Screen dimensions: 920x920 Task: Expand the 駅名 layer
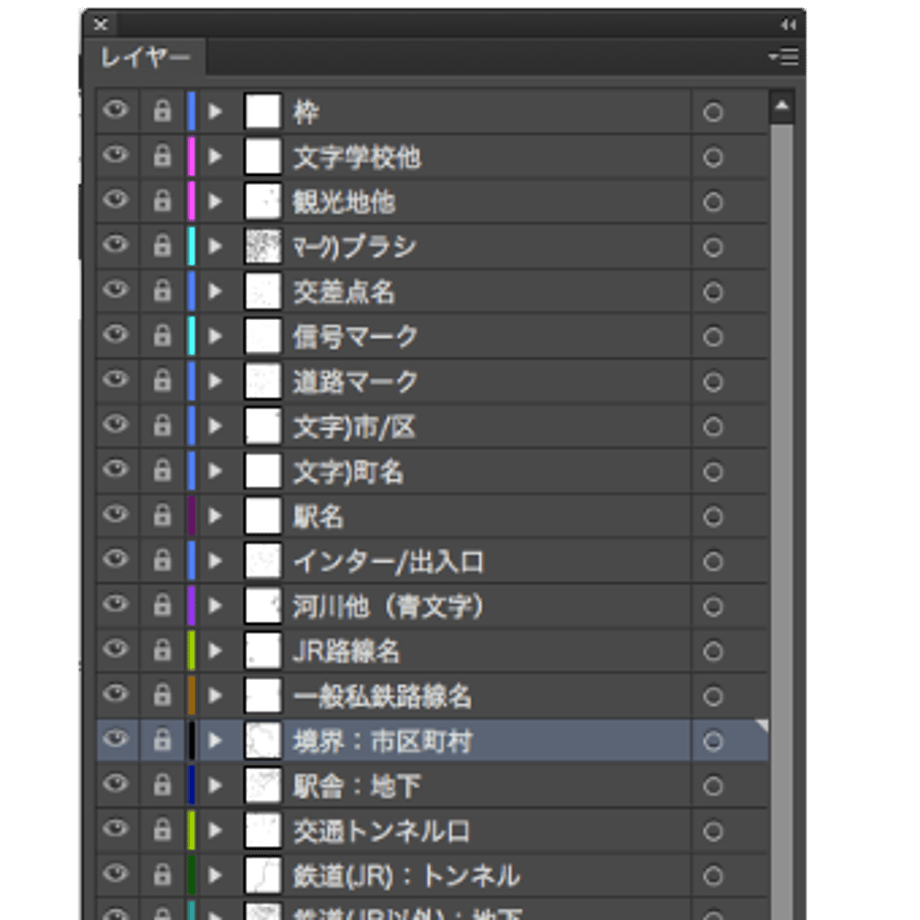coord(215,516)
